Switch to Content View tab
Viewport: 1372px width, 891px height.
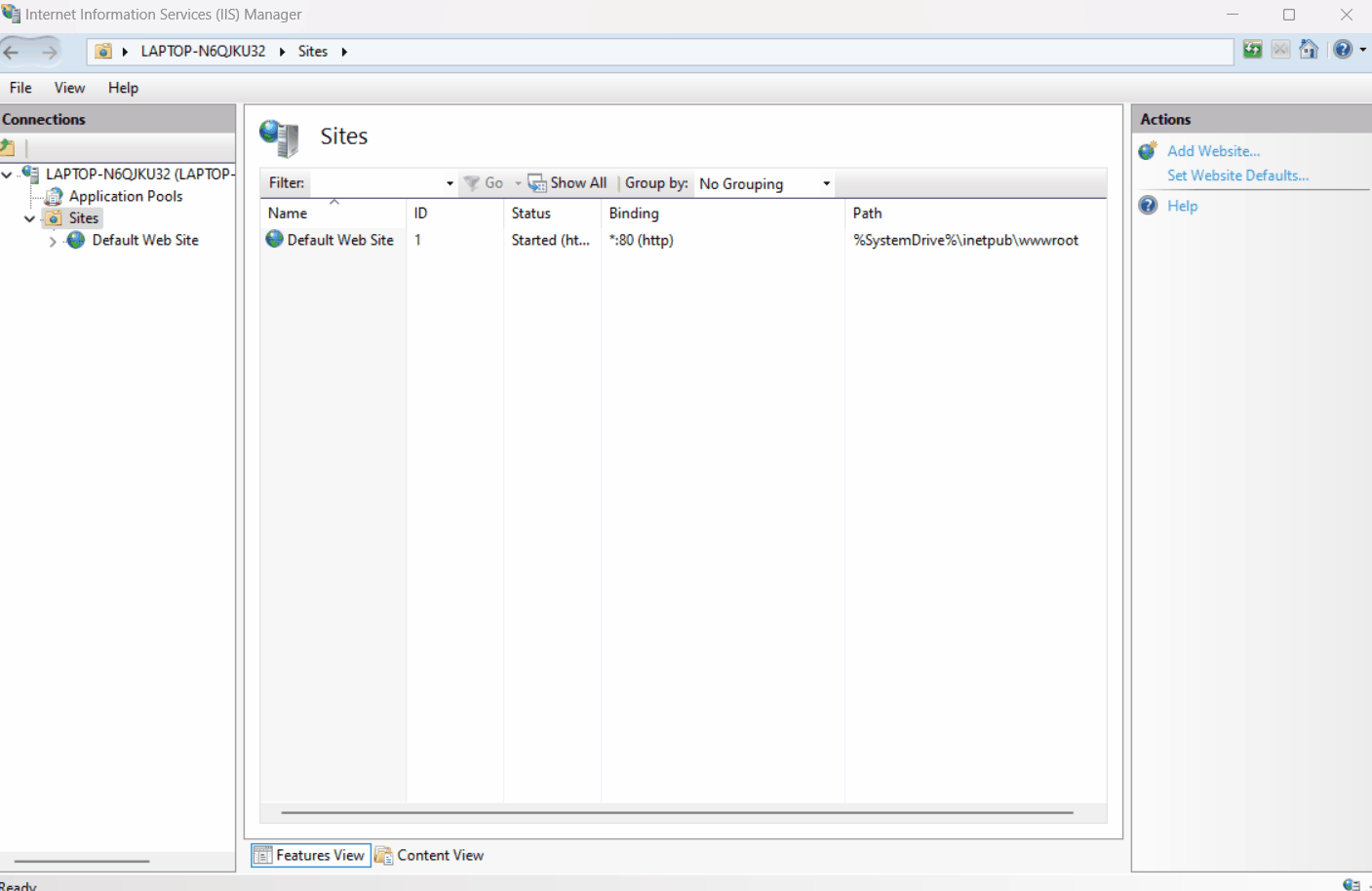(x=430, y=855)
